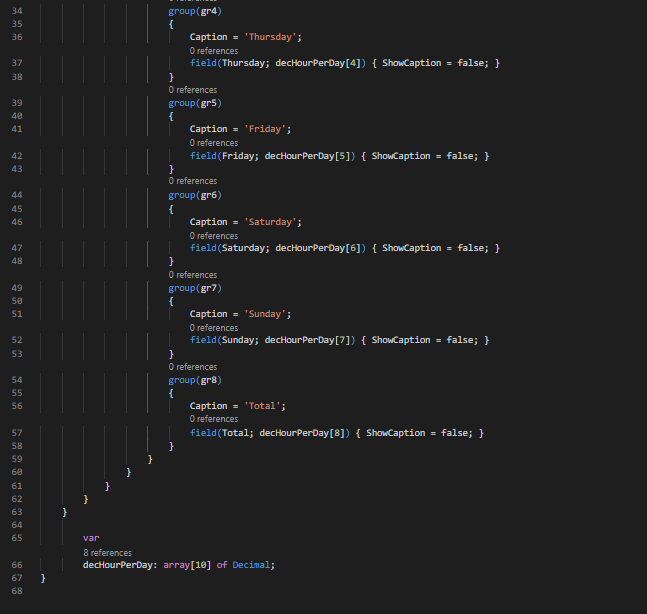This screenshot has width=647, height=614.
Task: Click the 'Thursday' caption string
Action: click(x=270, y=37)
